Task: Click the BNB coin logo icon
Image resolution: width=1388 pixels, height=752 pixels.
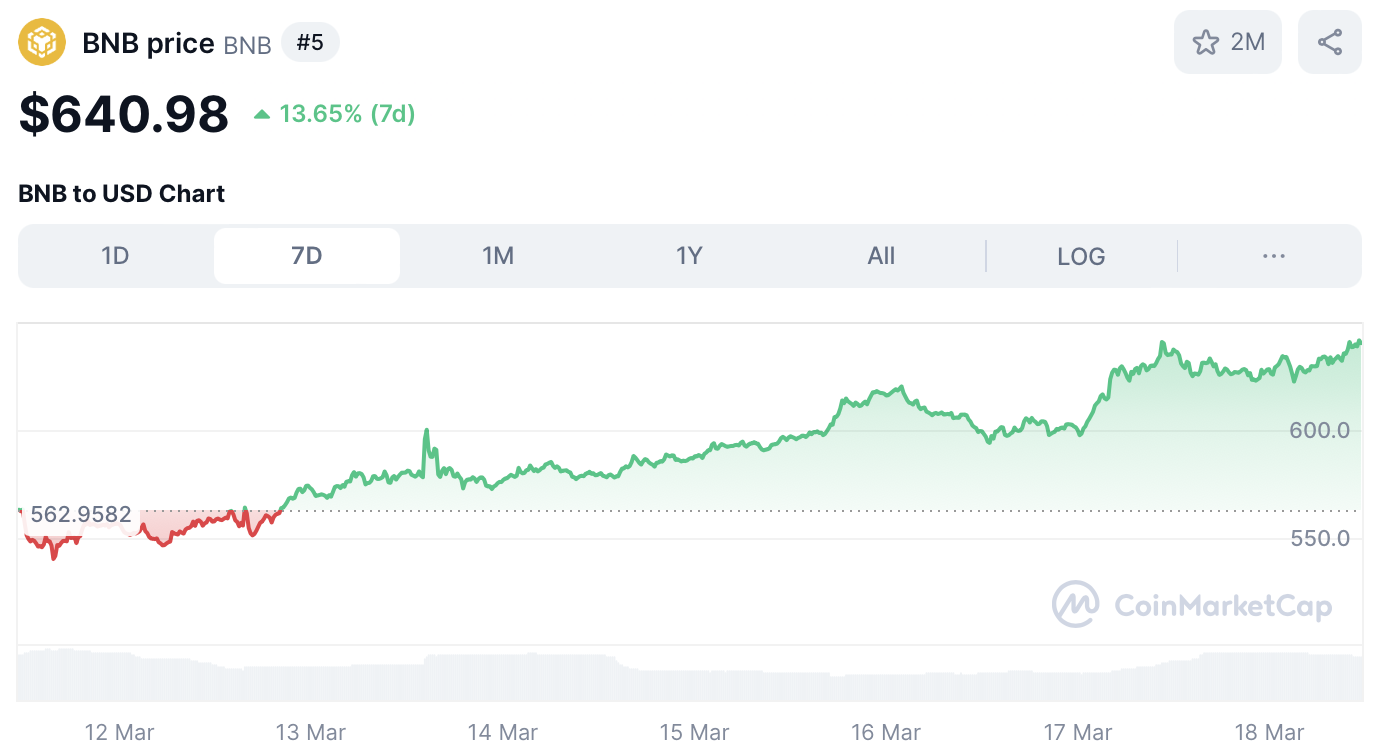Action: click(42, 43)
